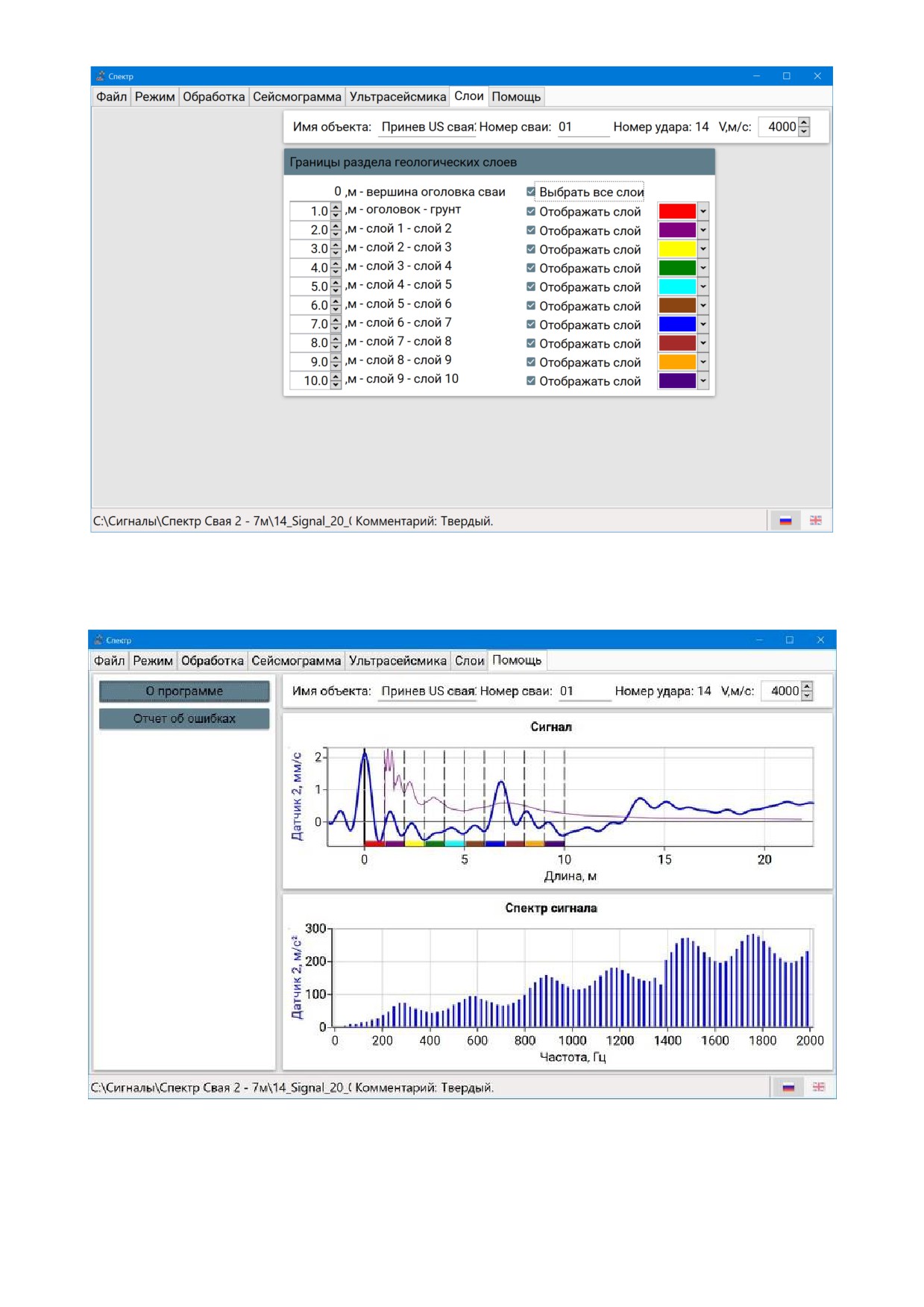924x1307 pixels.
Task: Open the yellow color dropdown arrow
Action: tap(703, 248)
